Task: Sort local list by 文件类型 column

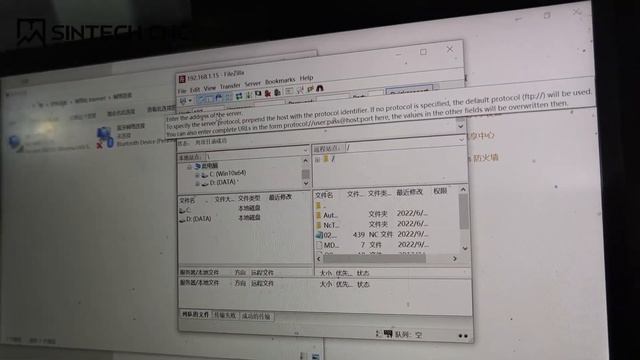Action: coord(249,198)
